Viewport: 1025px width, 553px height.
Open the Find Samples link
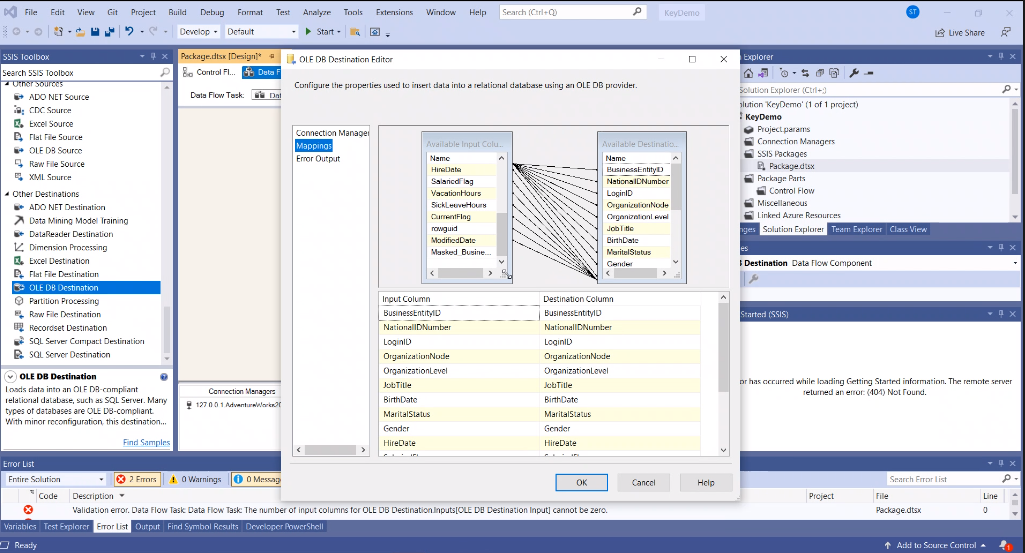146,443
